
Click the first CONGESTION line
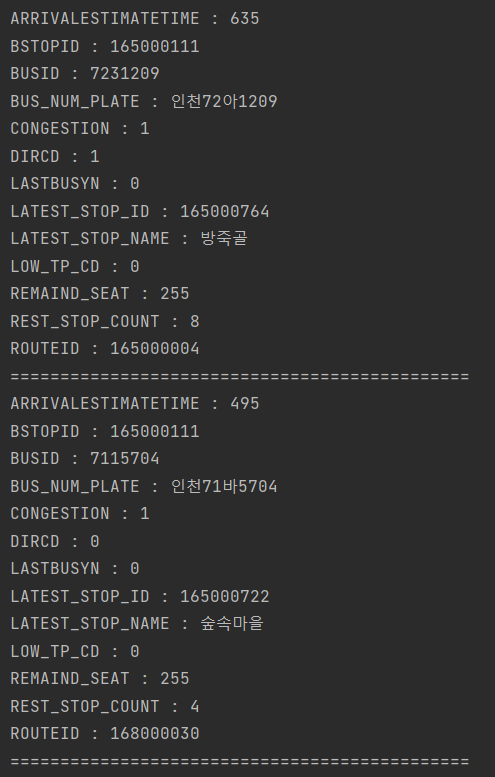(80, 128)
